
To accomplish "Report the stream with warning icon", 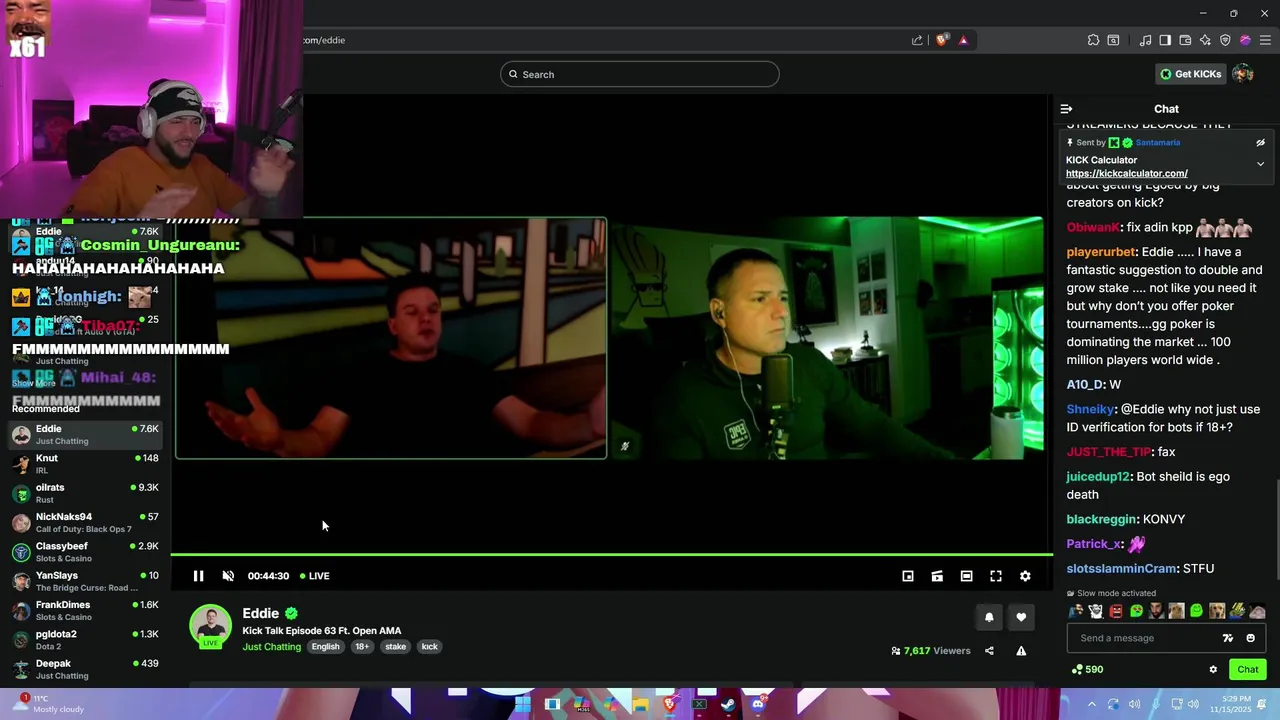I will 1021,651.
